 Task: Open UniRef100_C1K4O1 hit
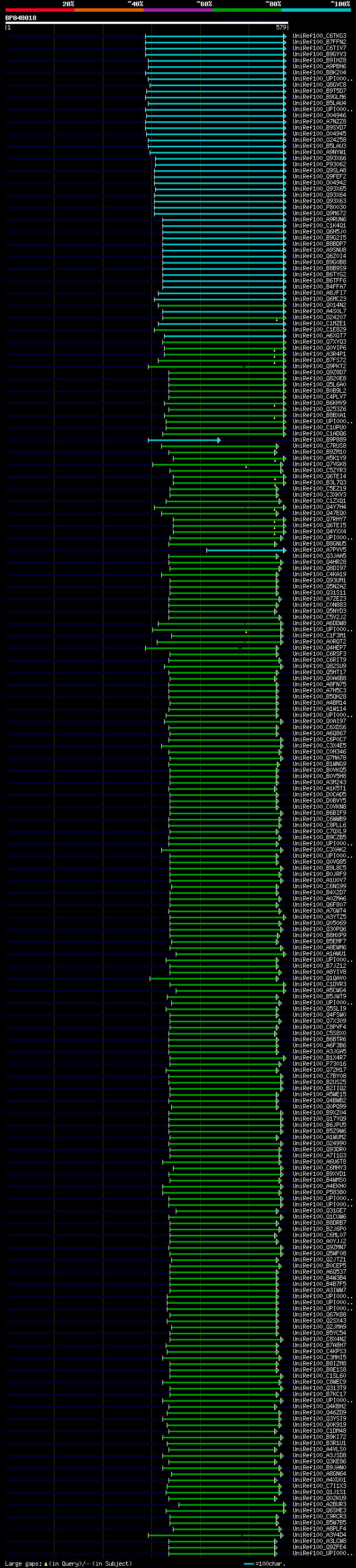319,225
